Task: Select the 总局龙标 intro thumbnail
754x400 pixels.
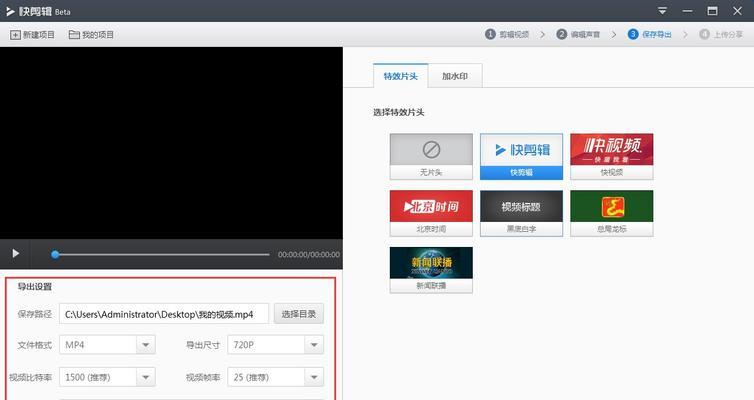Action: click(612, 213)
